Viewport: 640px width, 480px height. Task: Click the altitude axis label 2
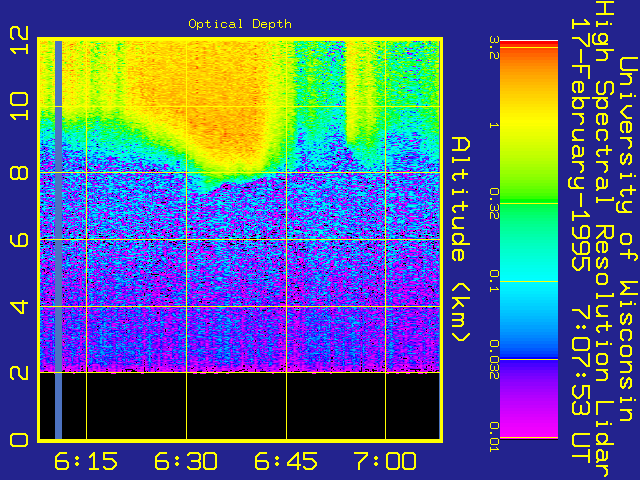click(19, 373)
